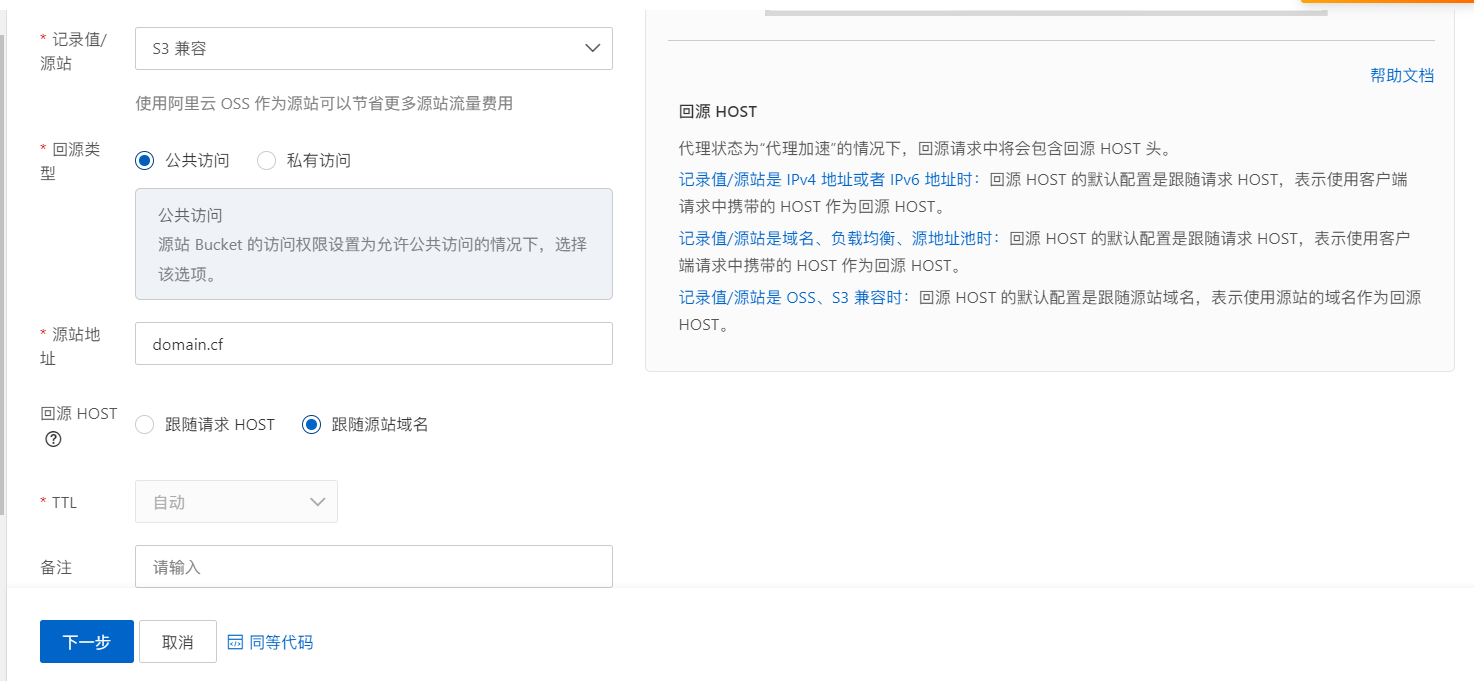Image resolution: width=1474 pixels, height=681 pixels.
Task: Select the 公共访问 radio button
Action: [x=145, y=160]
